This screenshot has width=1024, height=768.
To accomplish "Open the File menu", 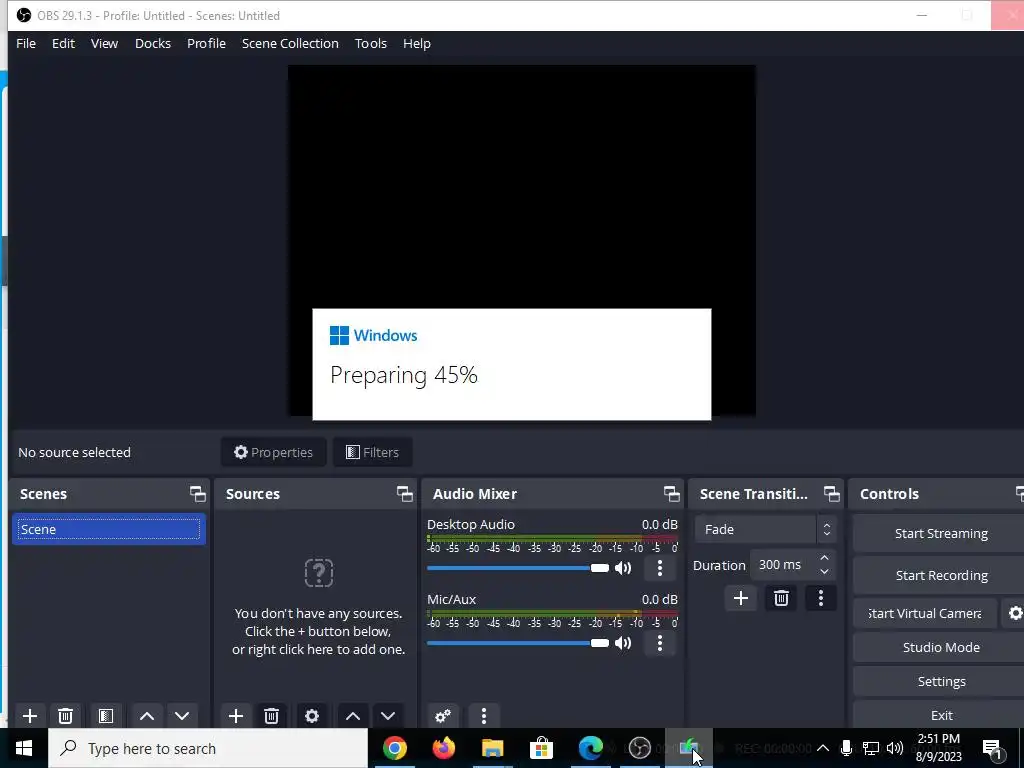I will [x=26, y=43].
